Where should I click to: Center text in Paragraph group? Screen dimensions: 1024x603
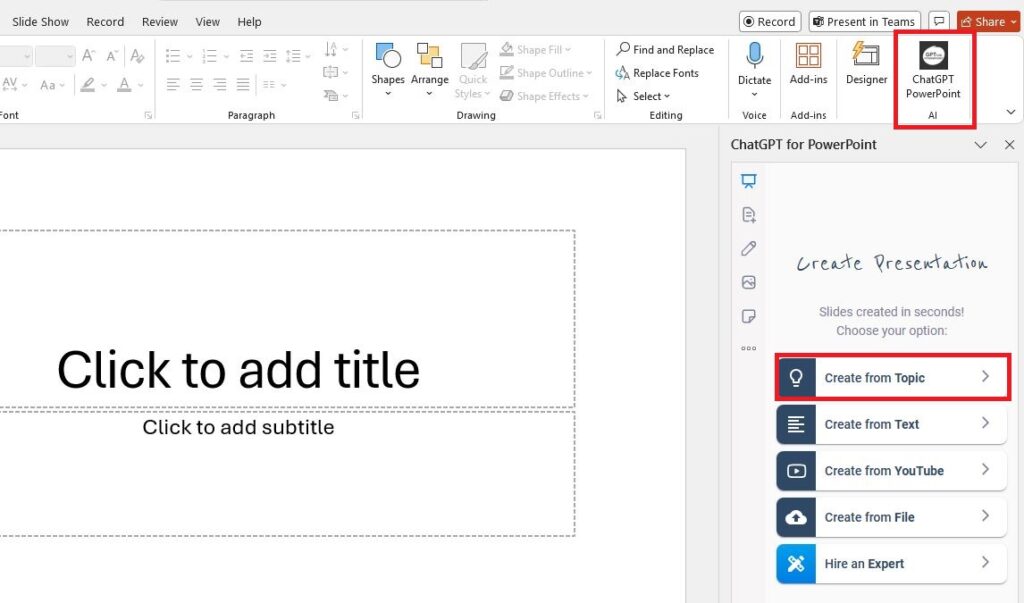click(x=197, y=84)
